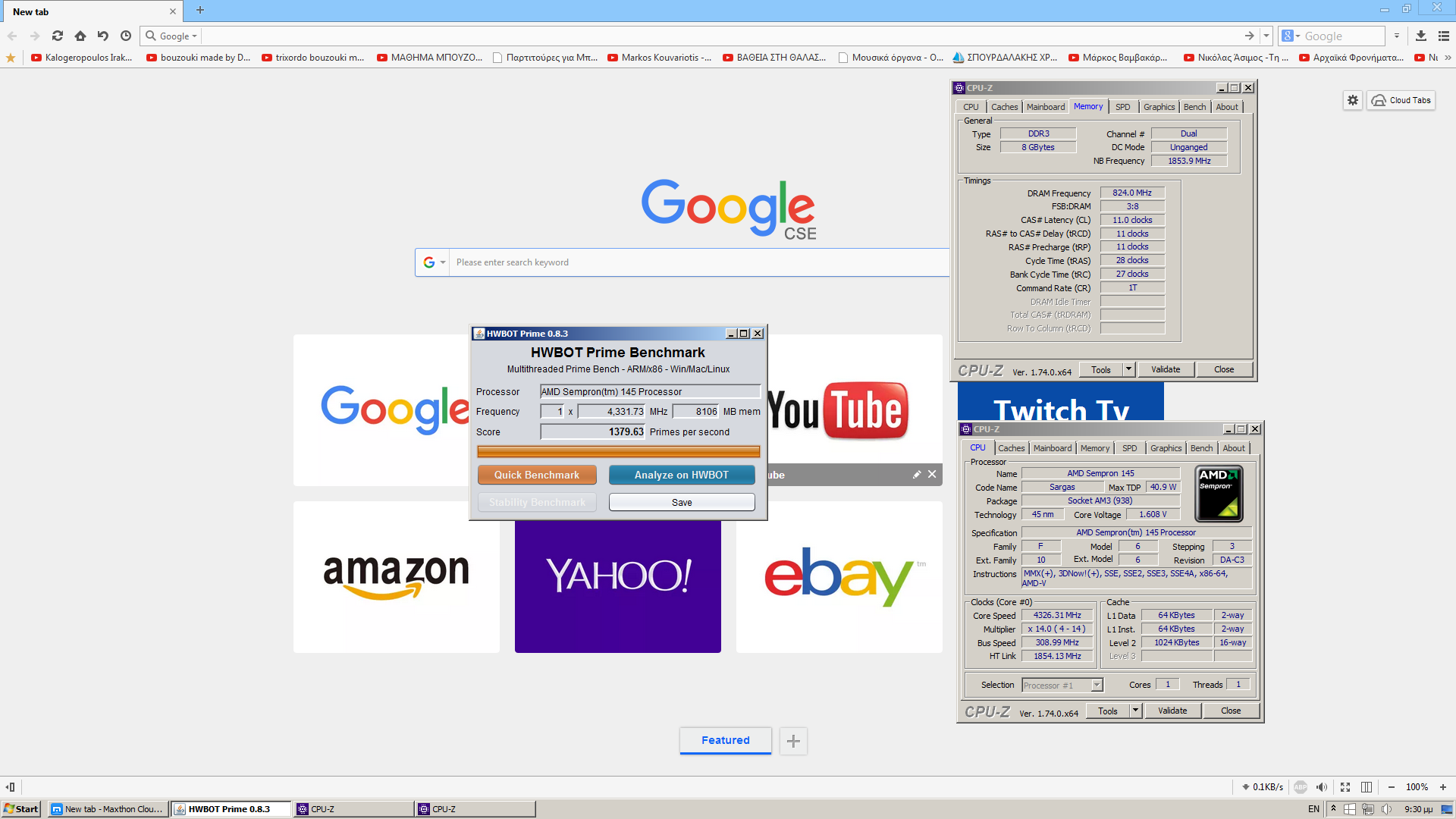Viewport: 1456px width, 819px height.
Task: Click Validate in lower CPU-Z window
Action: [x=1172, y=711]
